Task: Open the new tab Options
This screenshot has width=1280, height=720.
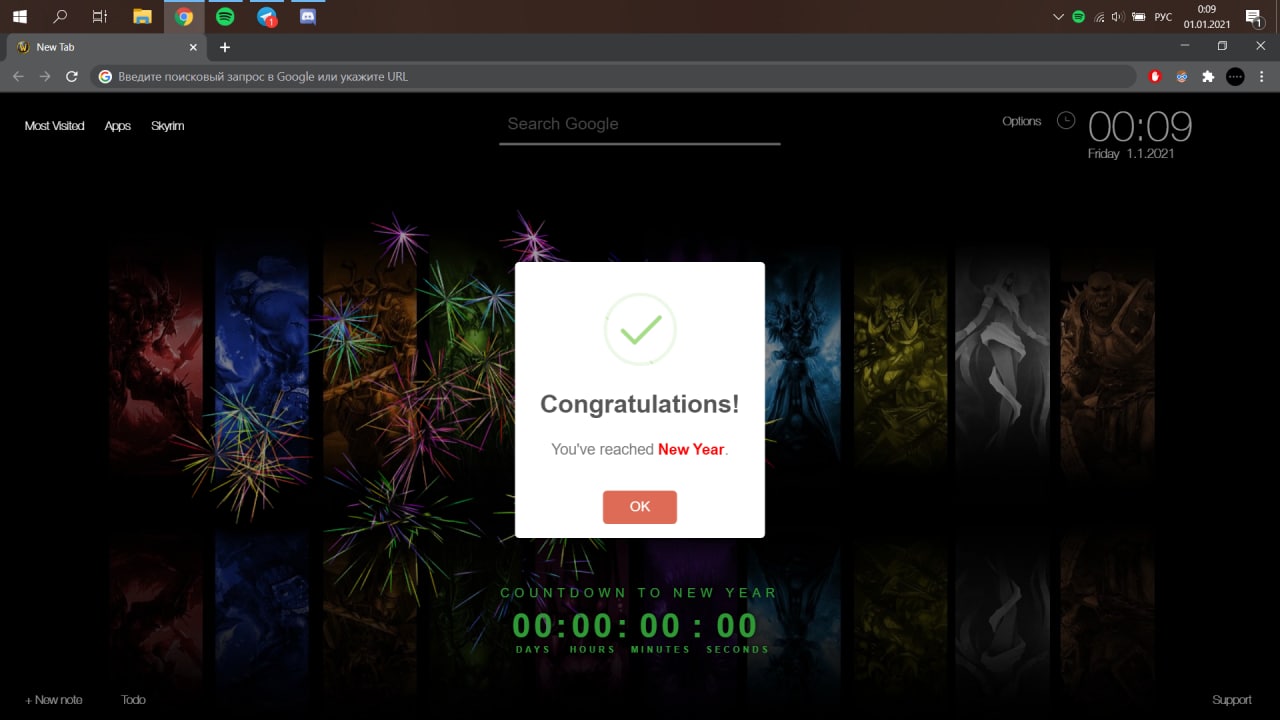Action: [x=1021, y=121]
